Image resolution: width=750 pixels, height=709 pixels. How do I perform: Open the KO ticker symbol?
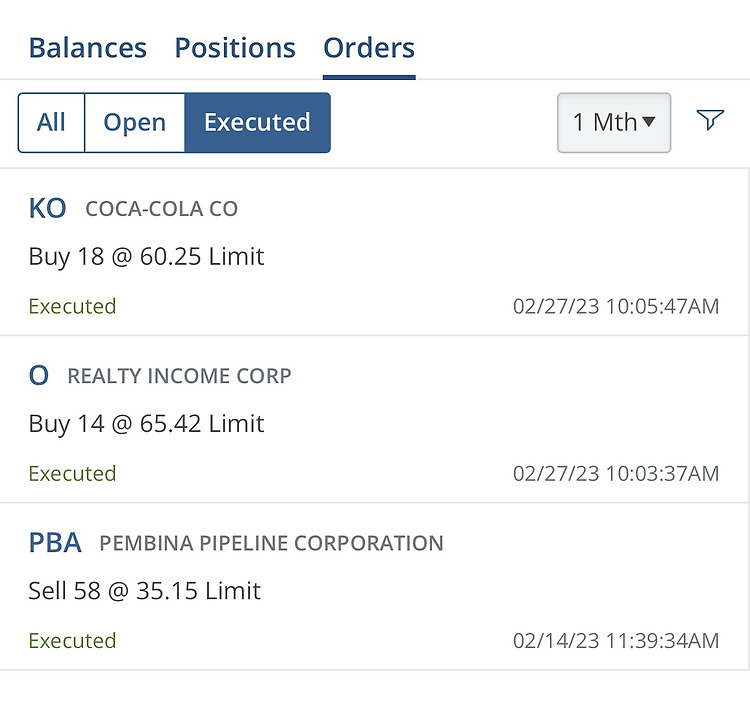pos(47,209)
